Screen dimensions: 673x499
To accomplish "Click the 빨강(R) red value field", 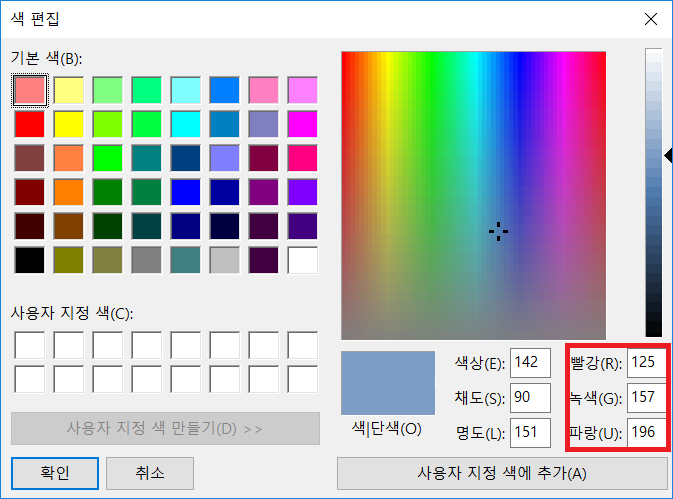I will (647, 363).
